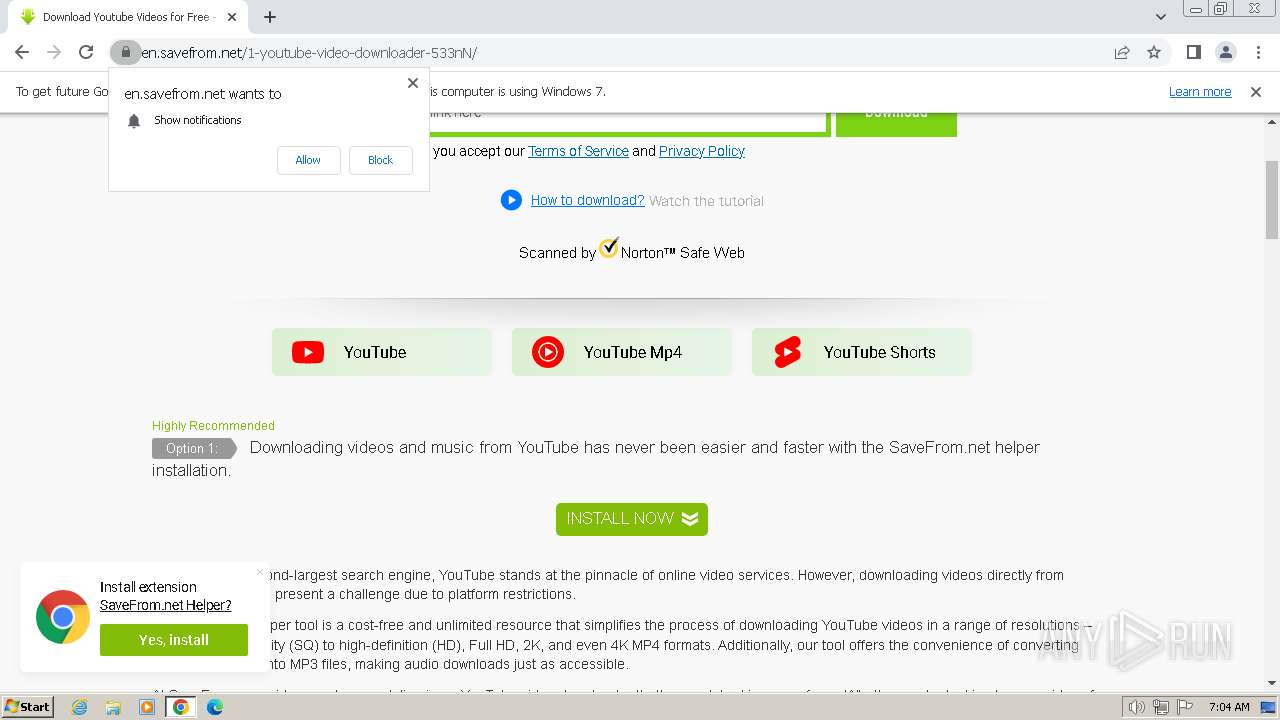The height and width of the screenshot is (720, 1280).
Task: Open the Privacy Policy link
Action: (702, 151)
